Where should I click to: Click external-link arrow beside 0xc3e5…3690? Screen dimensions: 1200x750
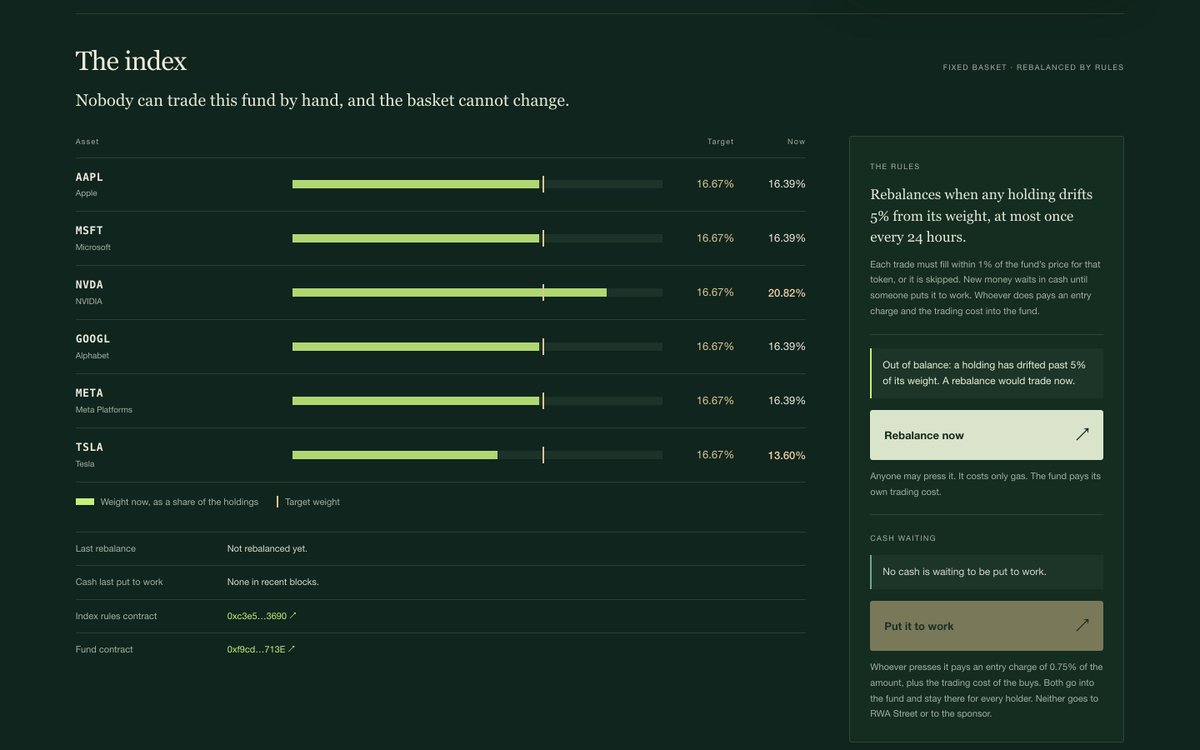pyautogui.click(x=293, y=616)
